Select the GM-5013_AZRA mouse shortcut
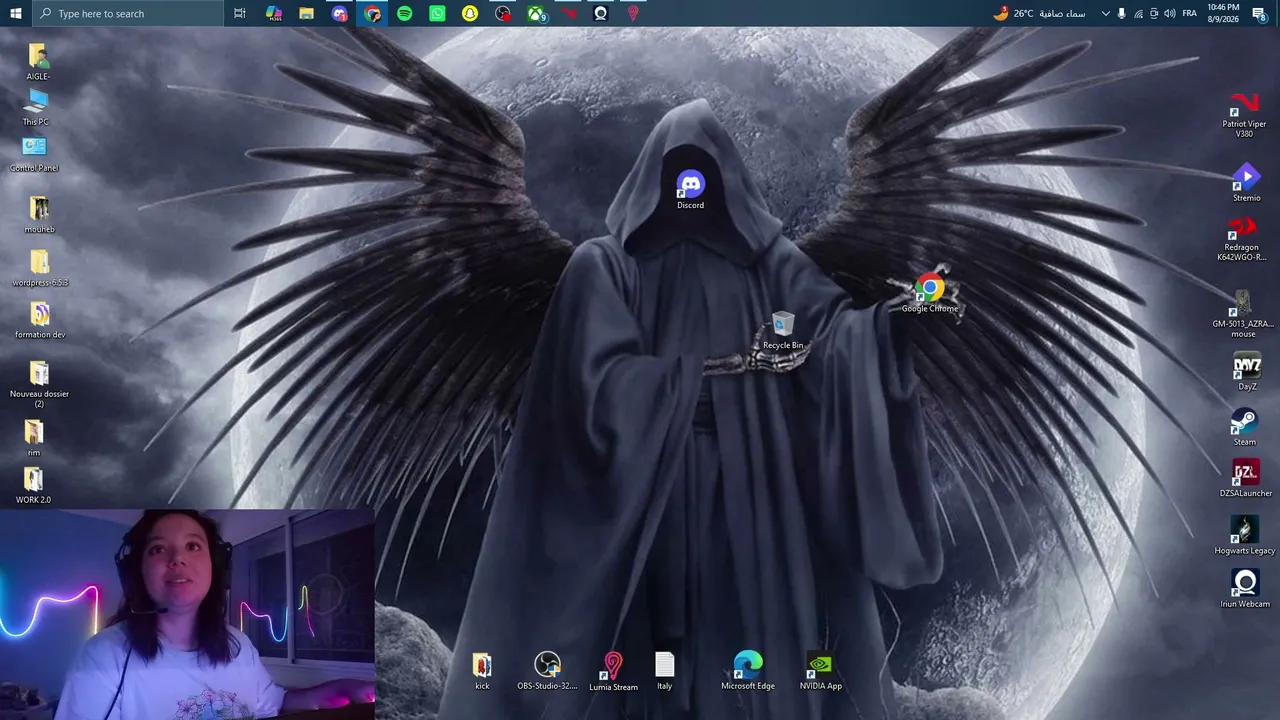The height and width of the screenshot is (720, 1280). (x=1243, y=314)
